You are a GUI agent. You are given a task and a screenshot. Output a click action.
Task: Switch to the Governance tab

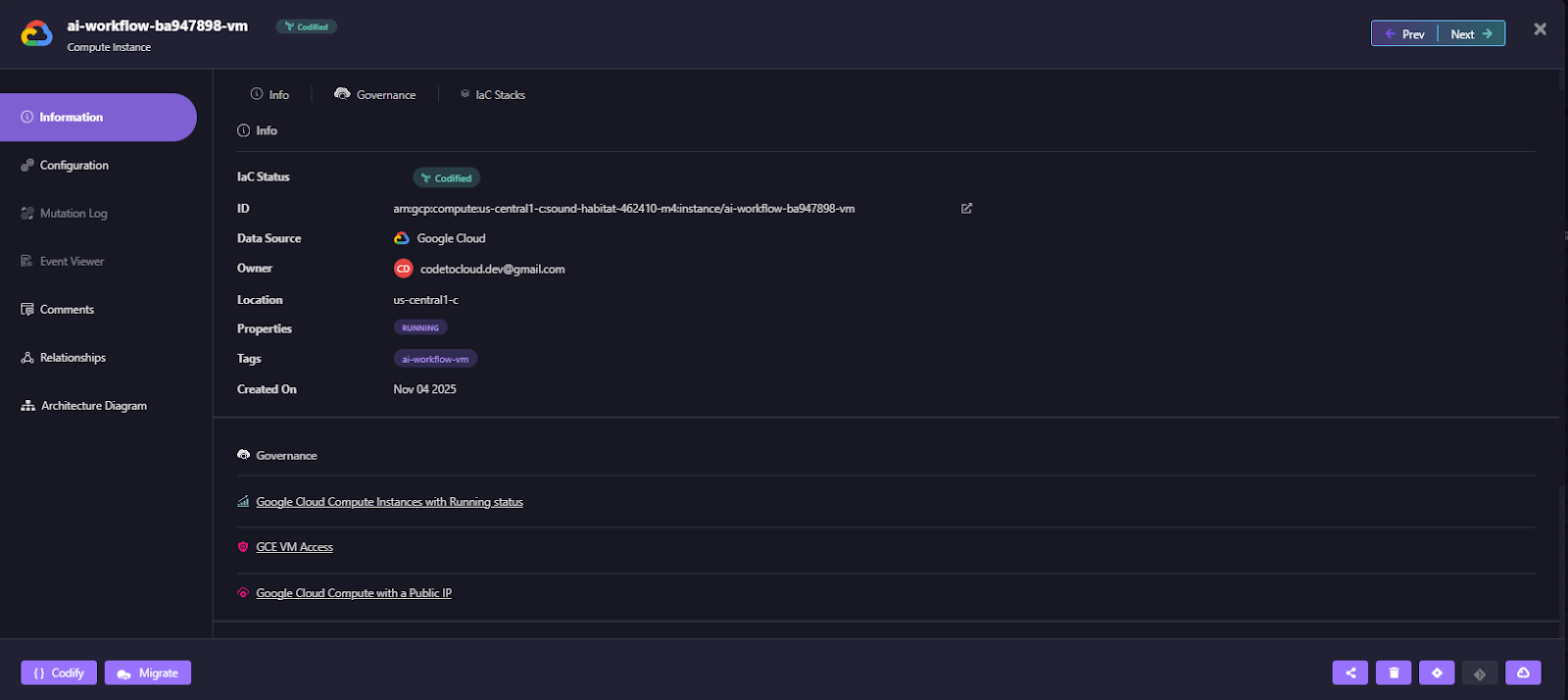coord(375,94)
